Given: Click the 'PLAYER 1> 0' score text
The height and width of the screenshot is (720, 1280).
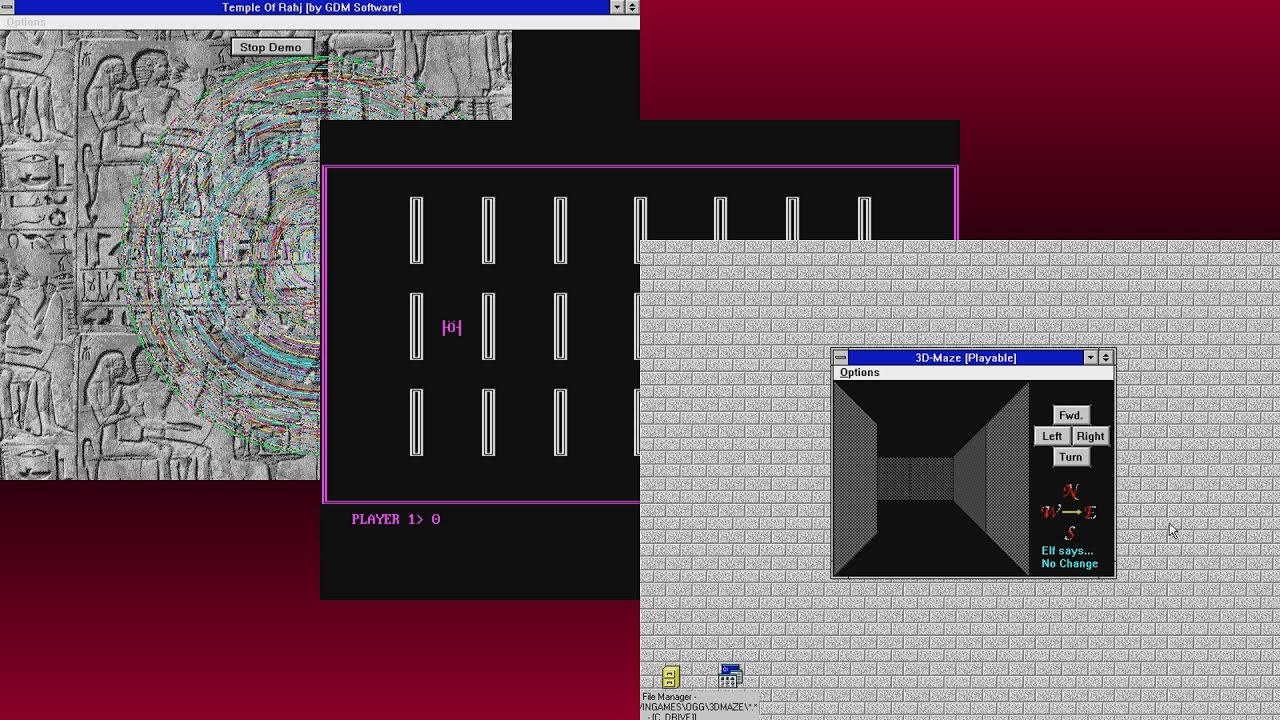Looking at the screenshot, I should point(396,519).
